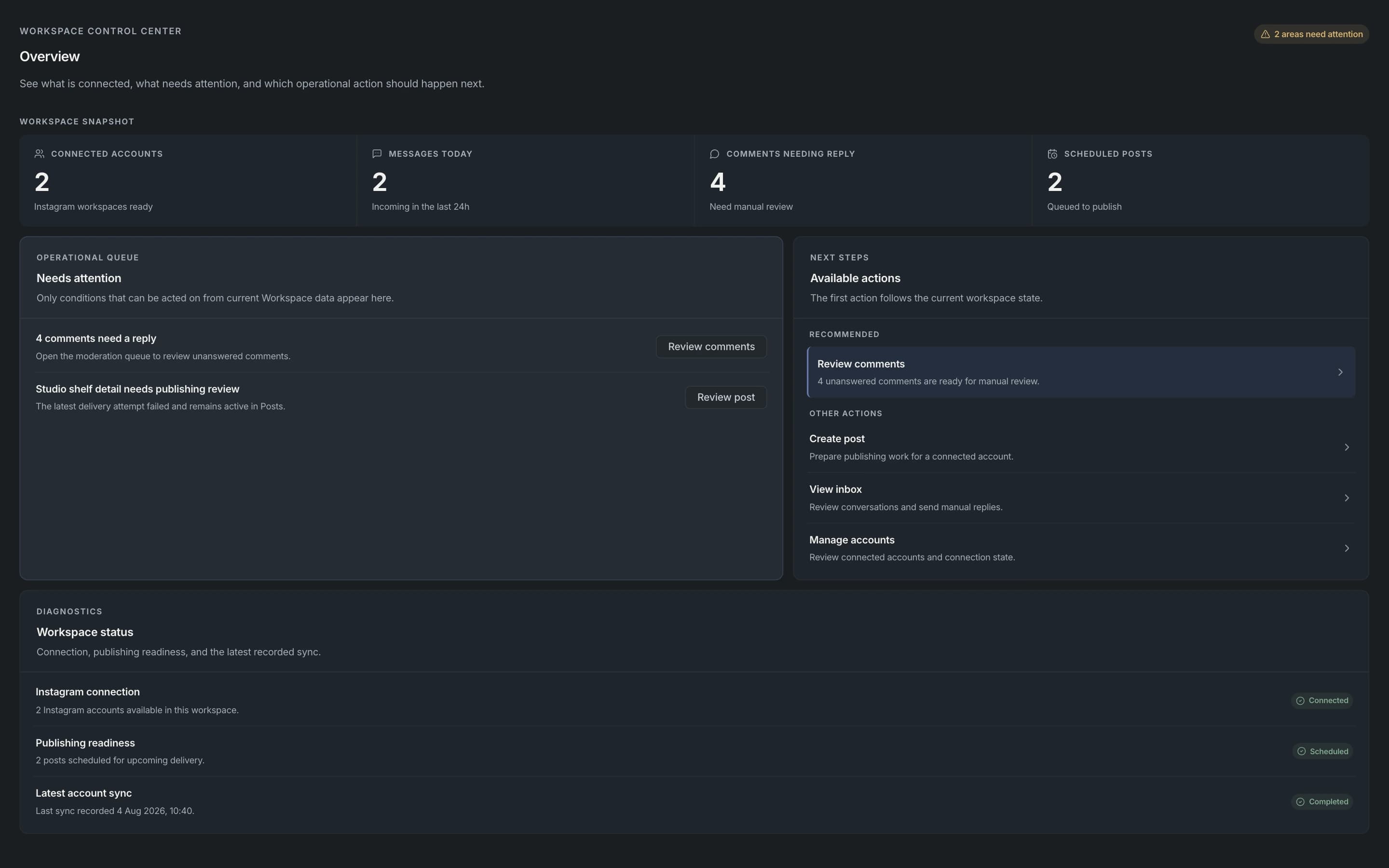The width and height of the screenshot is (1389, 868).
Task: Click 'Incoming in the last 24h' caption
Action: [x=420, y=207]
